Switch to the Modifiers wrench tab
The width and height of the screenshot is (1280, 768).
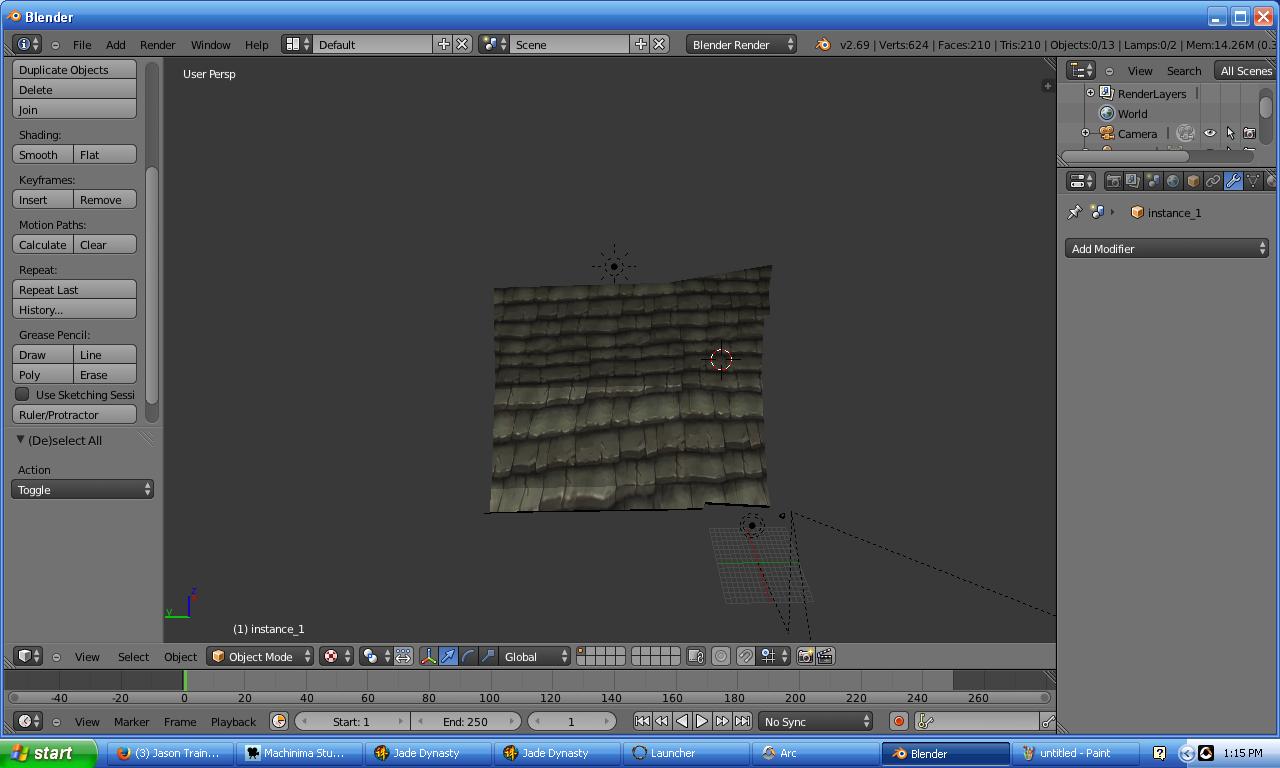tap(1234, 180)
